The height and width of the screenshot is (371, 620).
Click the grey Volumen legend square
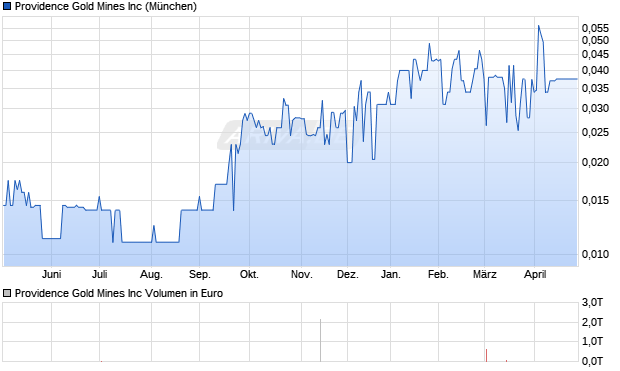point(7,293)
